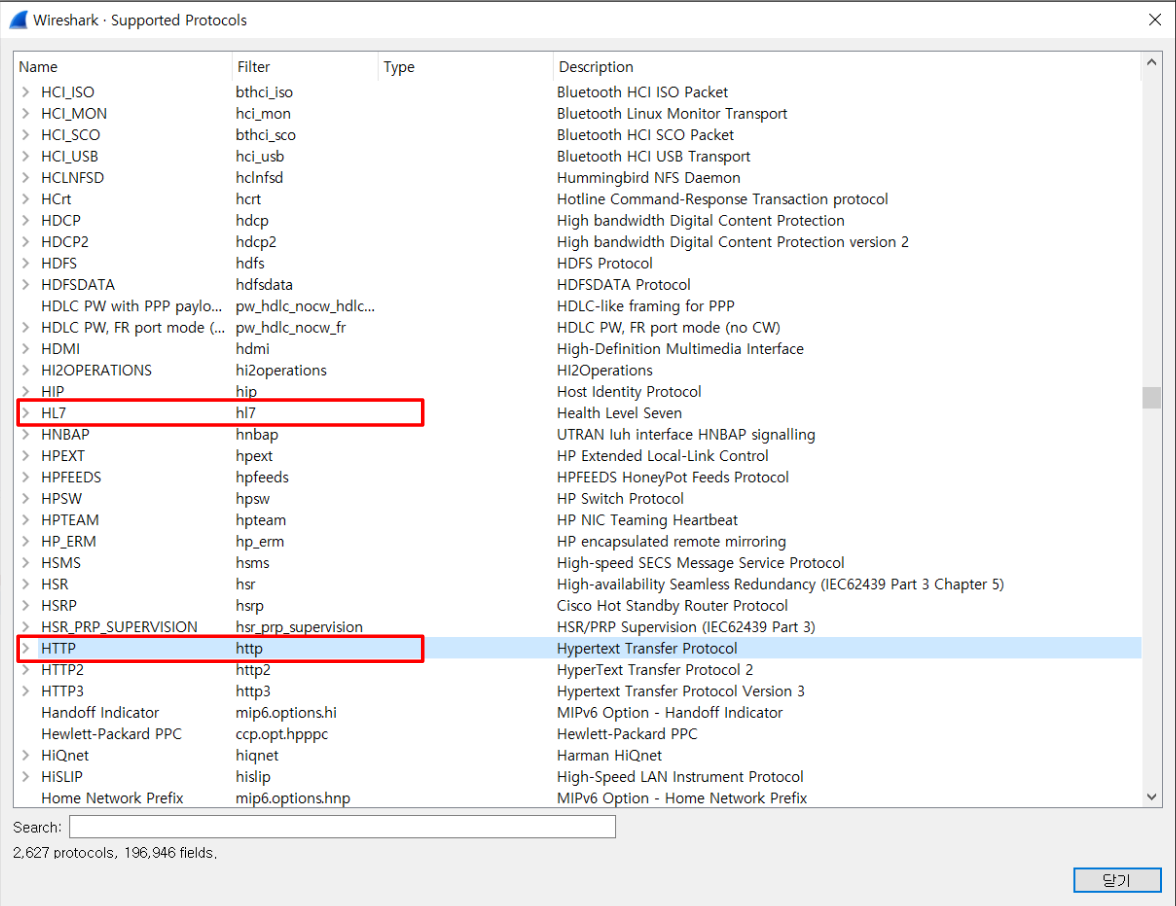
Task: Click the 'hl7' filter cell
Action: click(245, 412)
